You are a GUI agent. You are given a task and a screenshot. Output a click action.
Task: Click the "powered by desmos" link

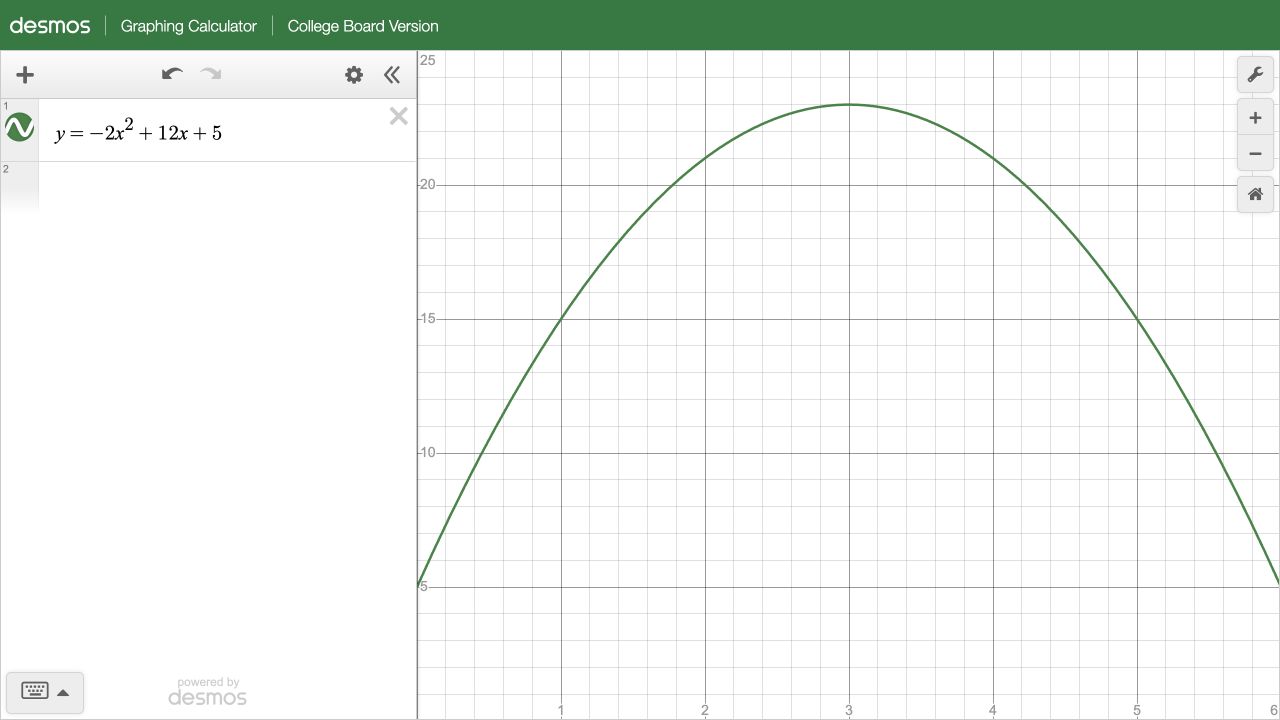click(x=207, y=691)
